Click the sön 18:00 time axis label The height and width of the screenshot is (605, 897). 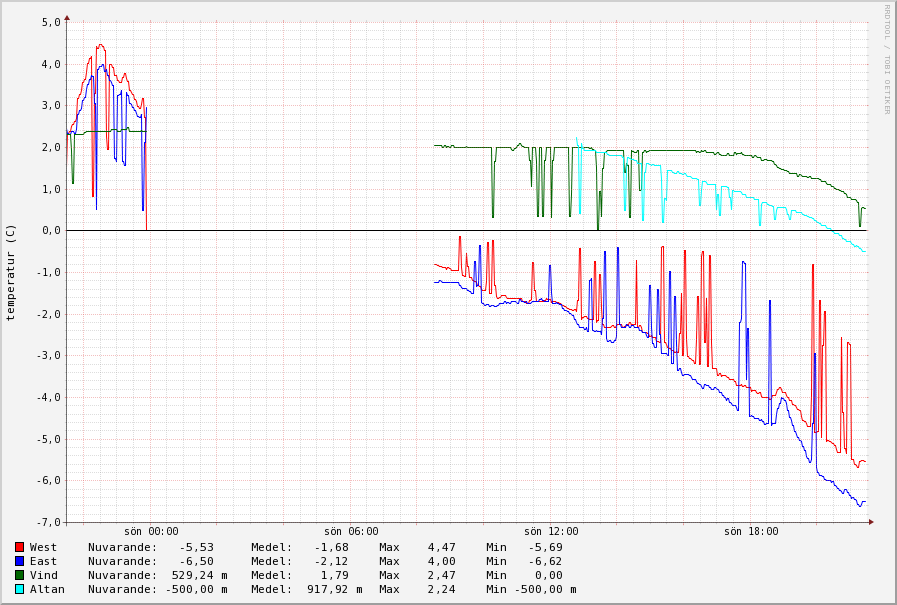pos(751,531)
